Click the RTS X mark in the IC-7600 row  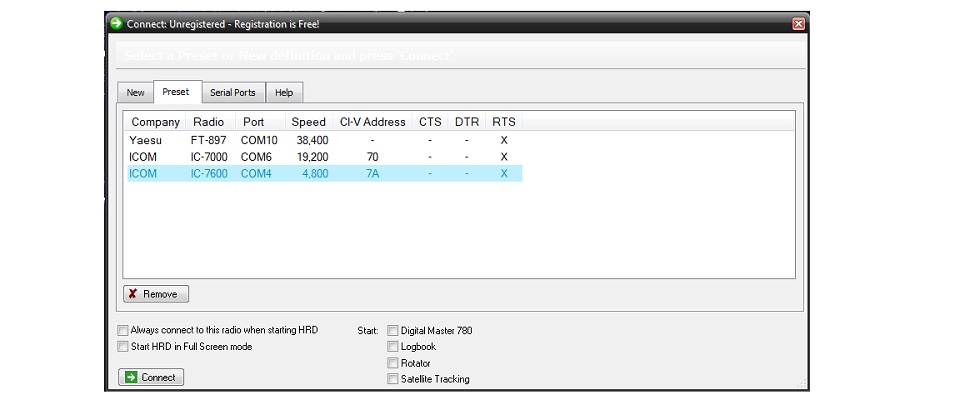(504, 173)
